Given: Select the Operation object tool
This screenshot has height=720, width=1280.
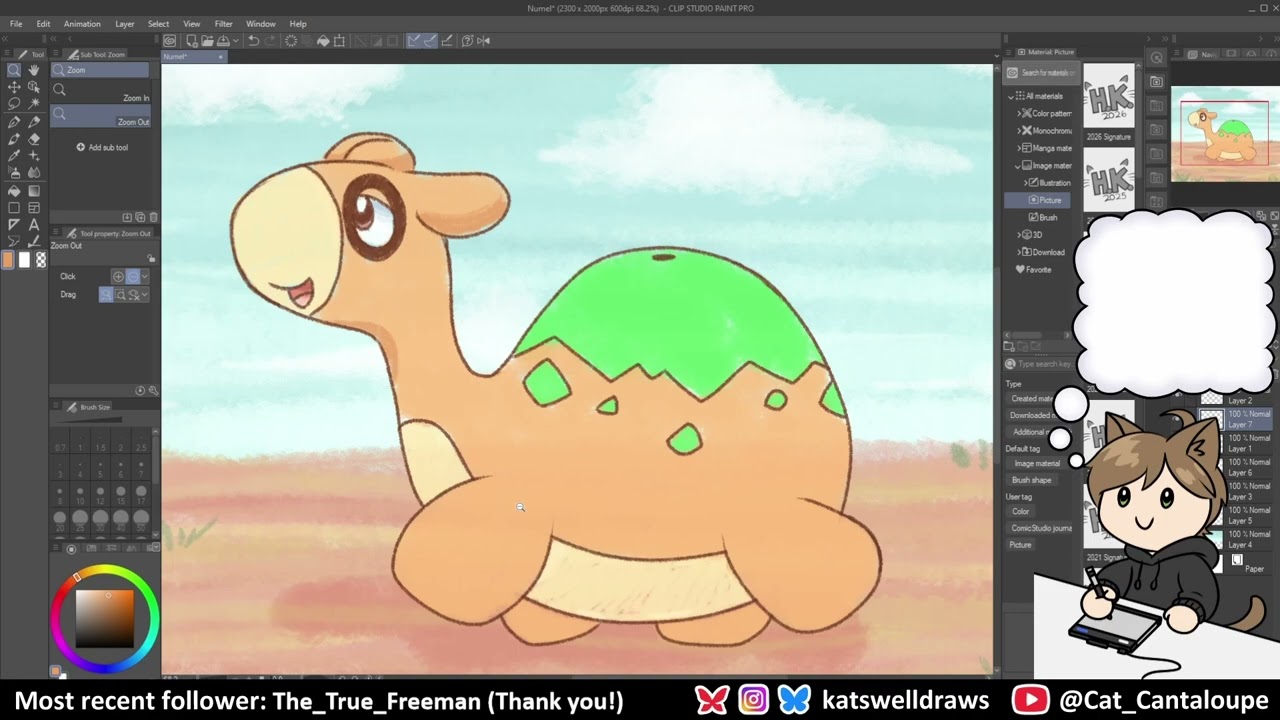Looking at the screenshot, I should pos(34,87).
